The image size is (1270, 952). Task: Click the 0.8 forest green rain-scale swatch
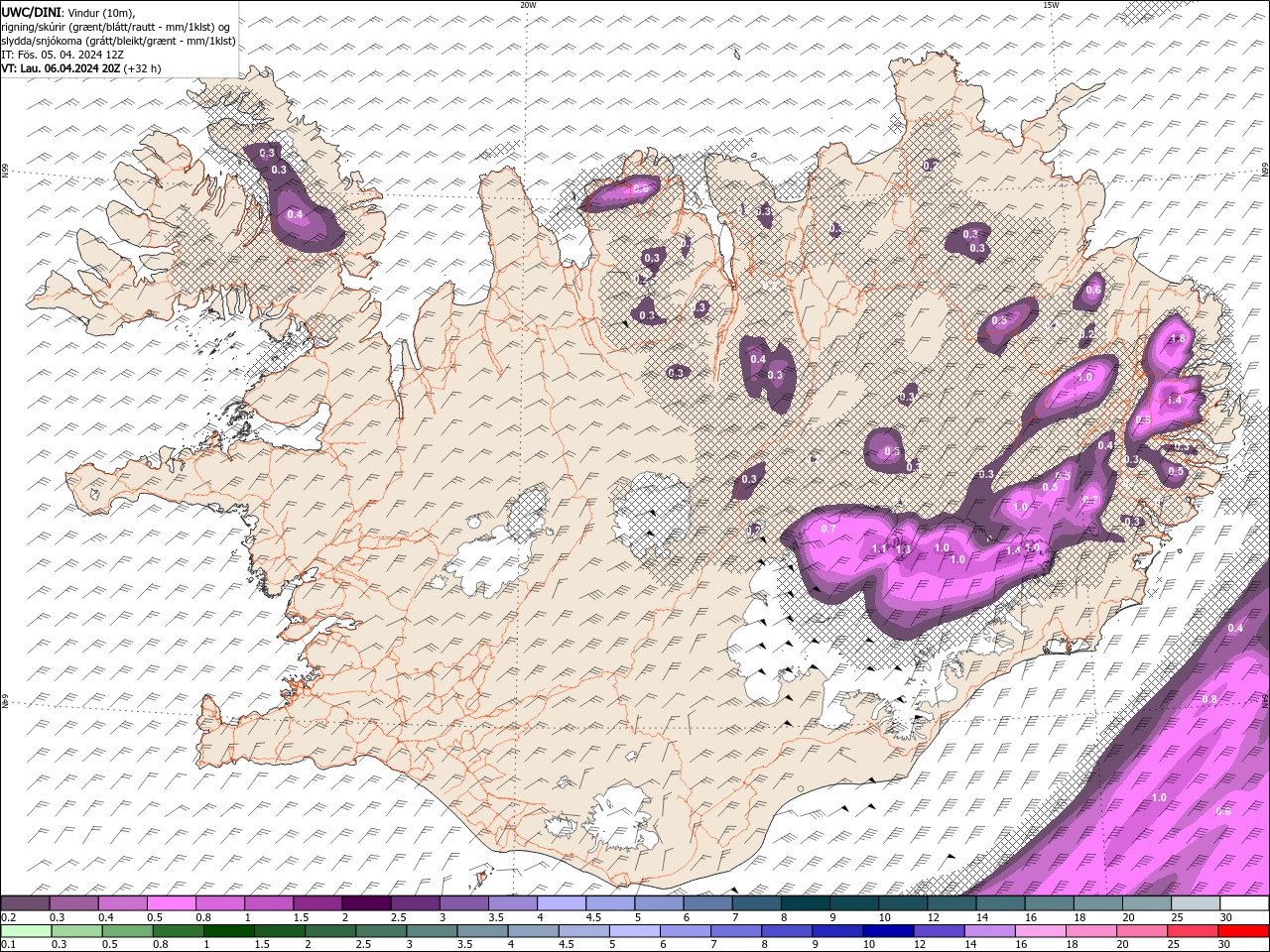(x=178, y=930)
